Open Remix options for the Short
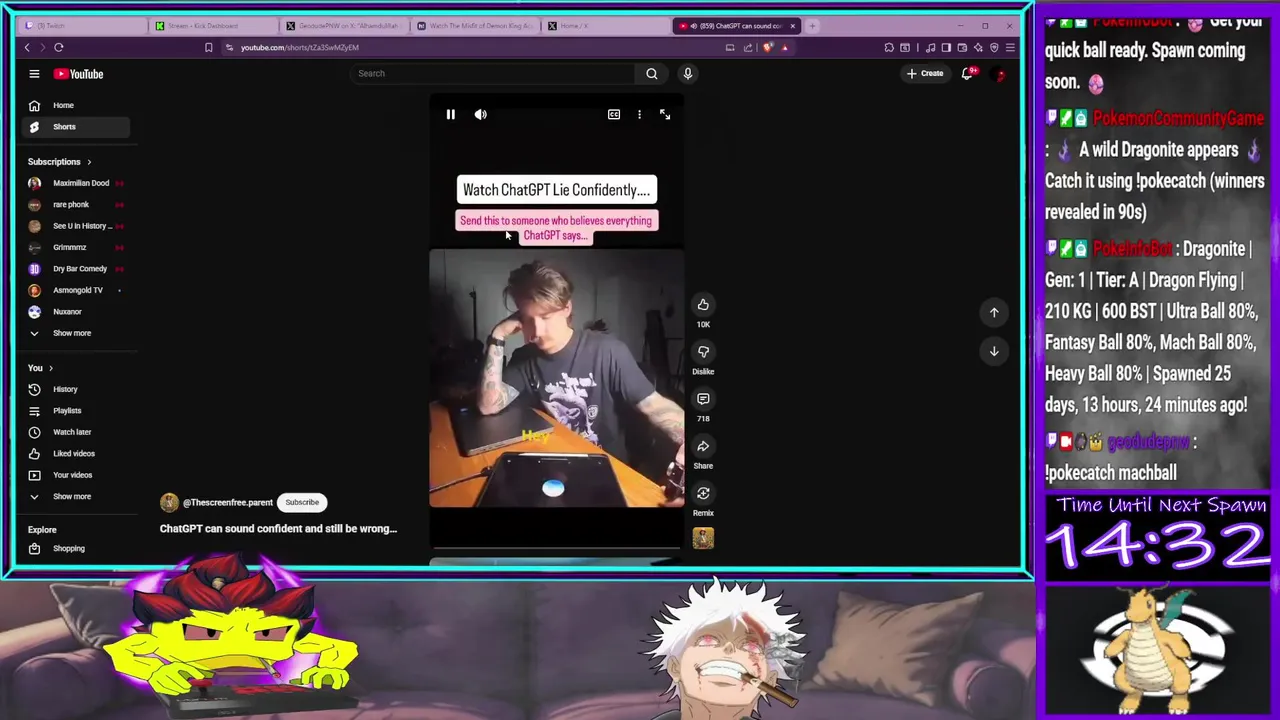 click(x=703, y=493)
